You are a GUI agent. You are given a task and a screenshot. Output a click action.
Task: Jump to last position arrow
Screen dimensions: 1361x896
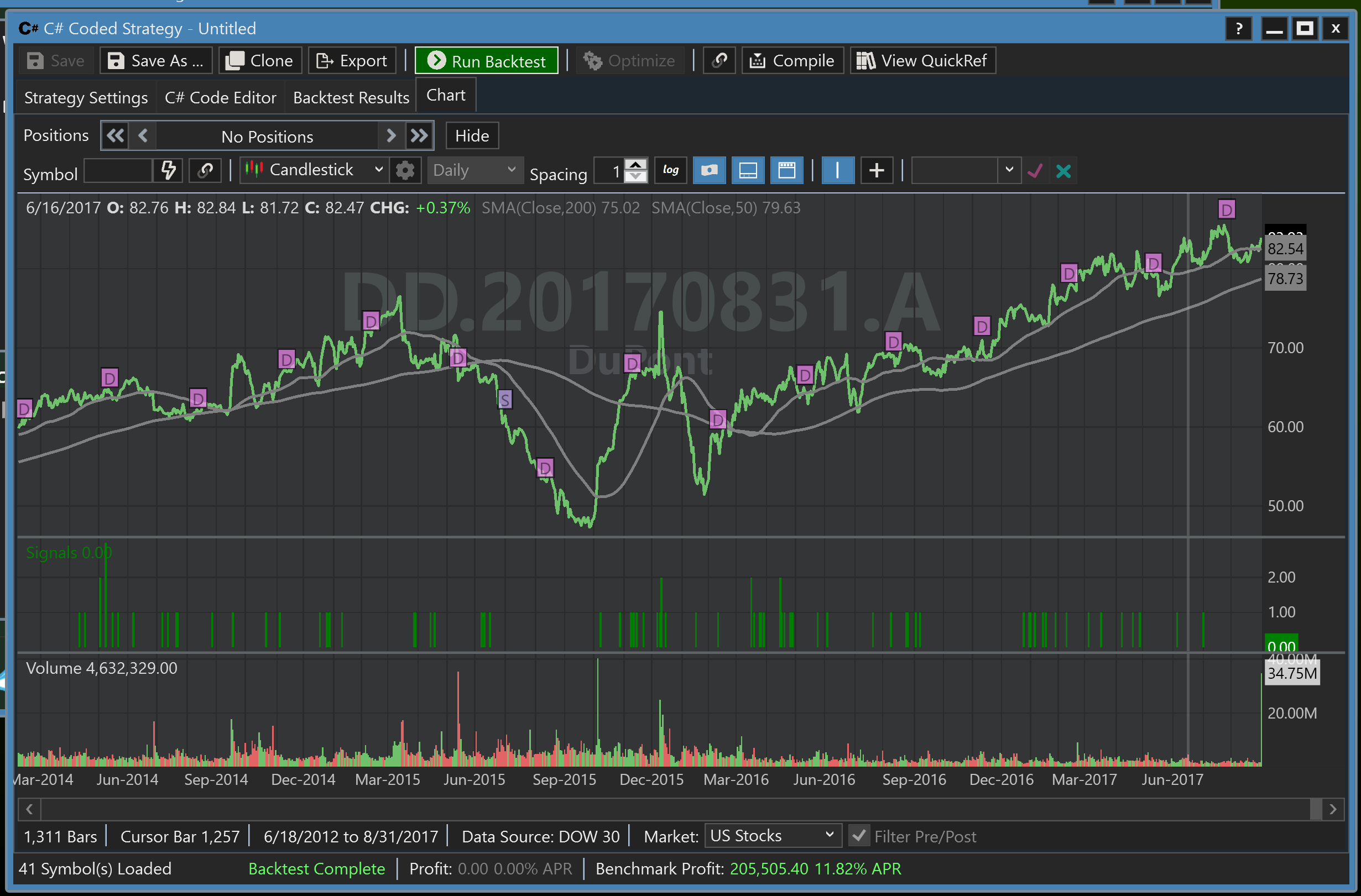[x=419, y=136]
